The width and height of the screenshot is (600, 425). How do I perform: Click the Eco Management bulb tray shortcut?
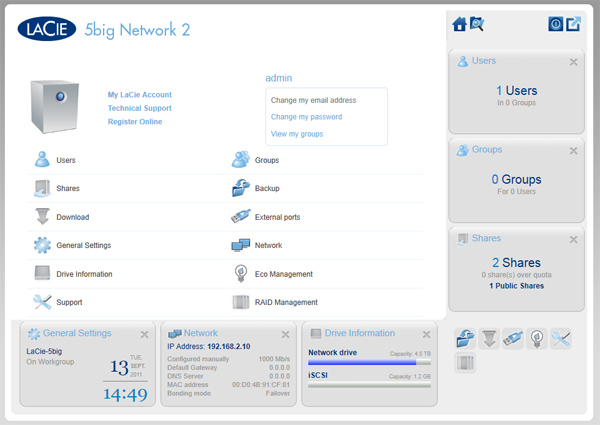(x=537, y=339)
